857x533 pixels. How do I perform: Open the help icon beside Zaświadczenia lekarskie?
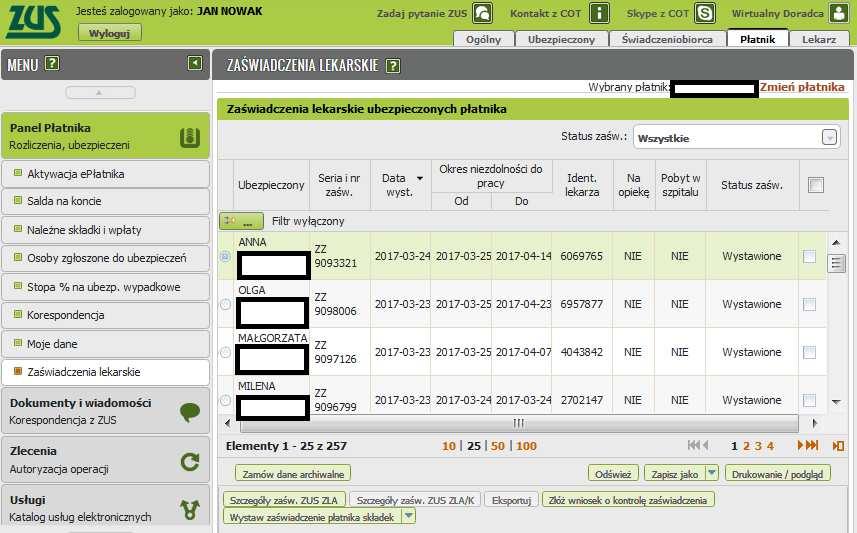tap(393, 66)
